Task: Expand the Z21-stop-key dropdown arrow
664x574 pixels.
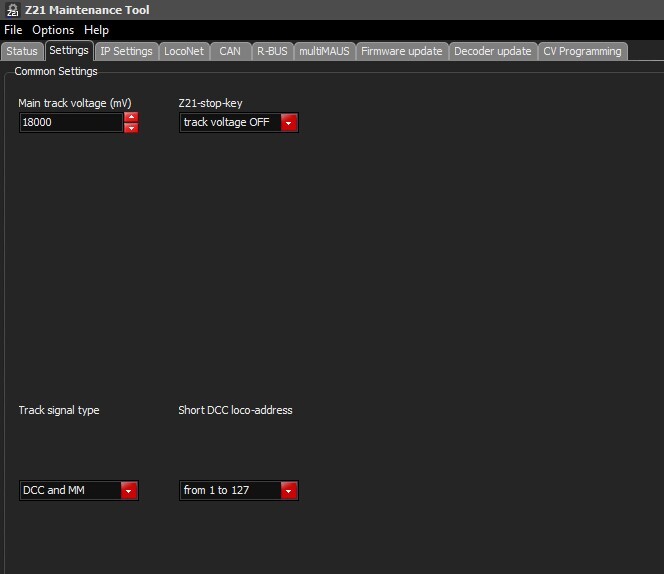Action: (288, 123)
